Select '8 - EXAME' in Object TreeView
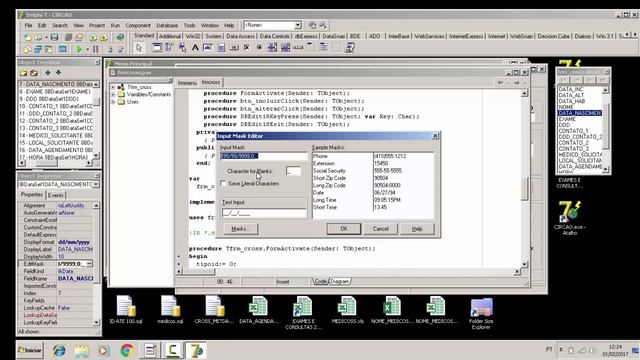This screenshot has width=640, height=360. coord(56,91)
